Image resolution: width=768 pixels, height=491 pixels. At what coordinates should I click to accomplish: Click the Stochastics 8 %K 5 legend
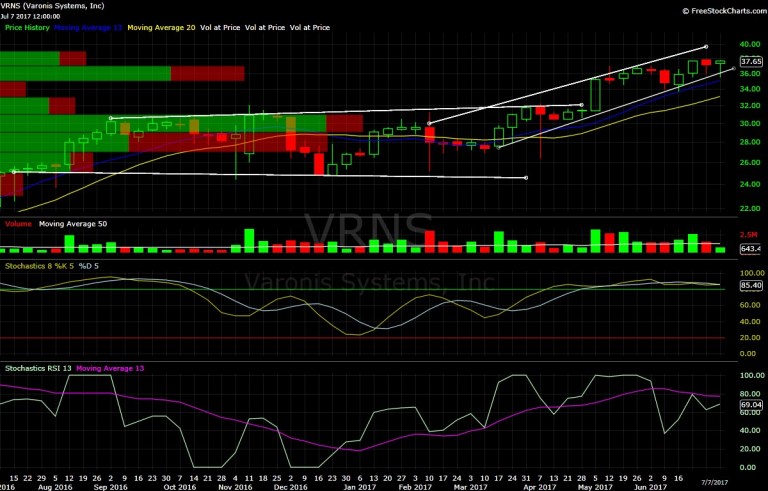39,266
